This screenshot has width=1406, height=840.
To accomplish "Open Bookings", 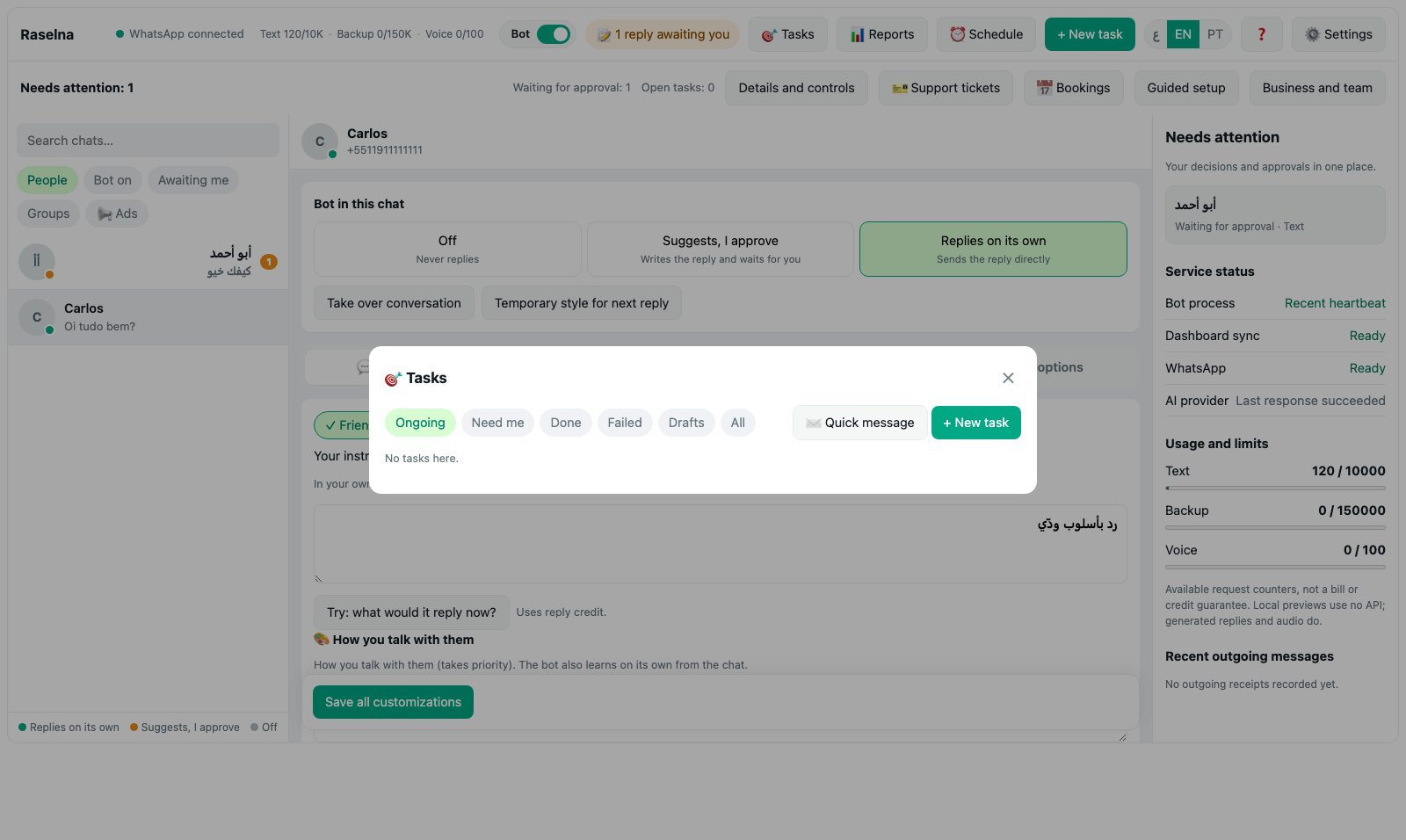I will point(1073,88).
